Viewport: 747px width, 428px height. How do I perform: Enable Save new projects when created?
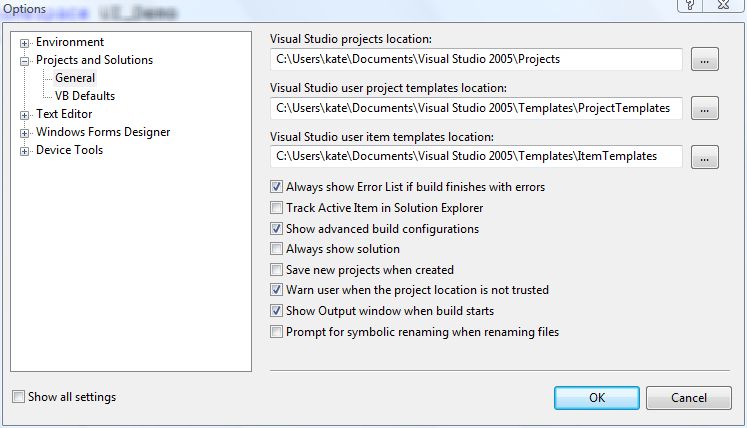pos(276,269)
